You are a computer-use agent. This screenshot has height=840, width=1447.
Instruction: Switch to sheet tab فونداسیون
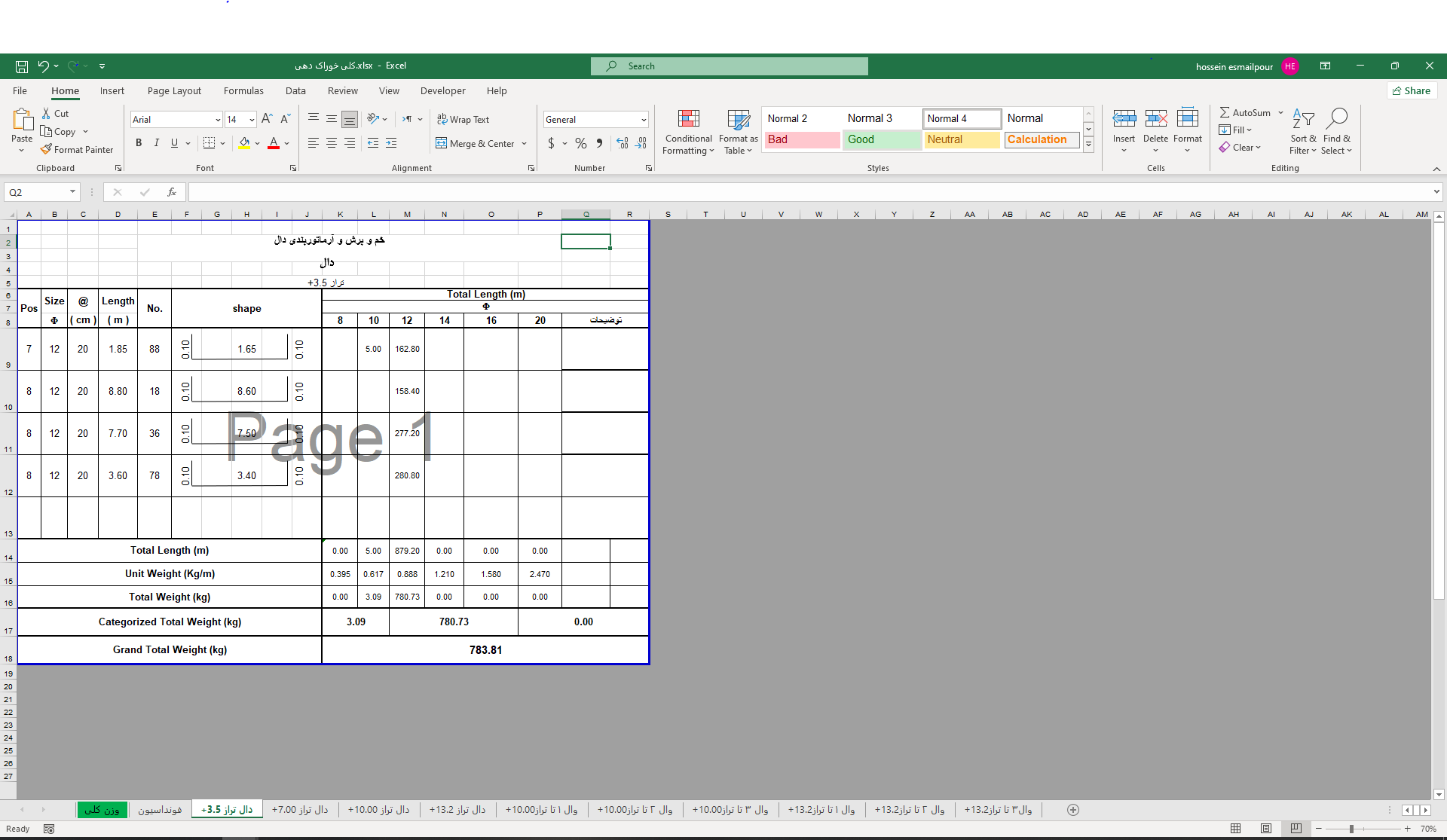[x=160, y=810]
